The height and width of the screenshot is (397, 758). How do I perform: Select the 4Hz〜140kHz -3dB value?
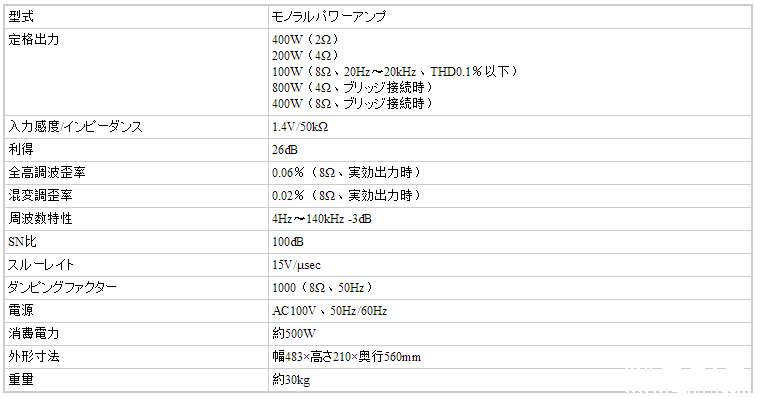click(322, 219)
